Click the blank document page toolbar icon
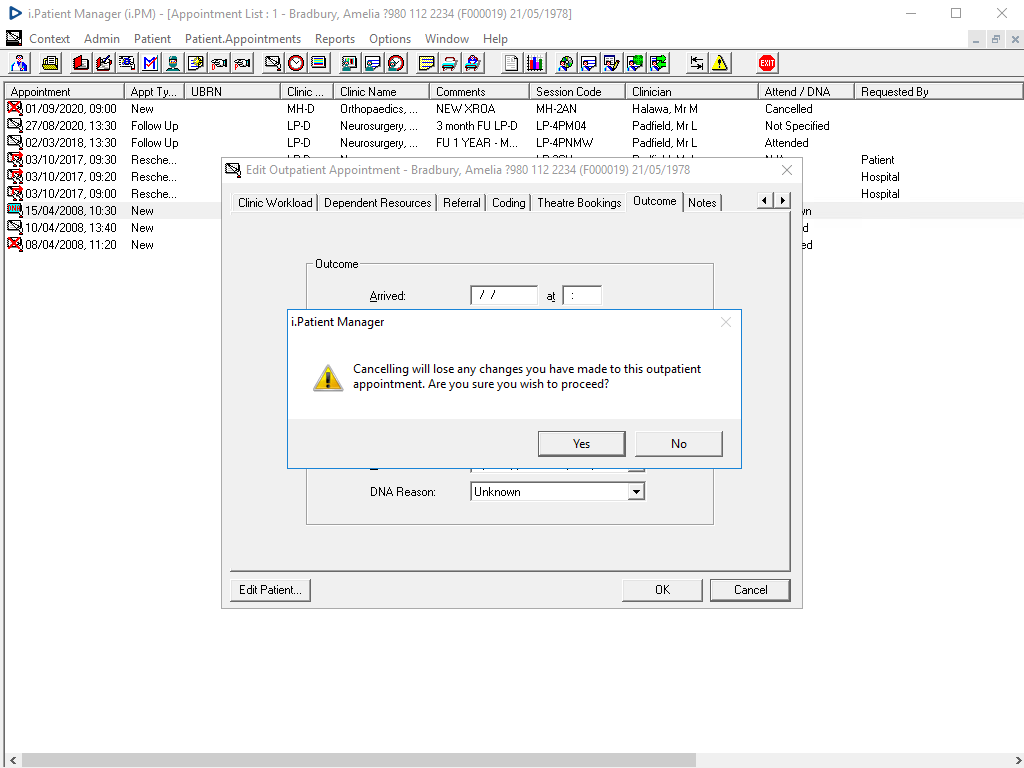 (511, 63)
